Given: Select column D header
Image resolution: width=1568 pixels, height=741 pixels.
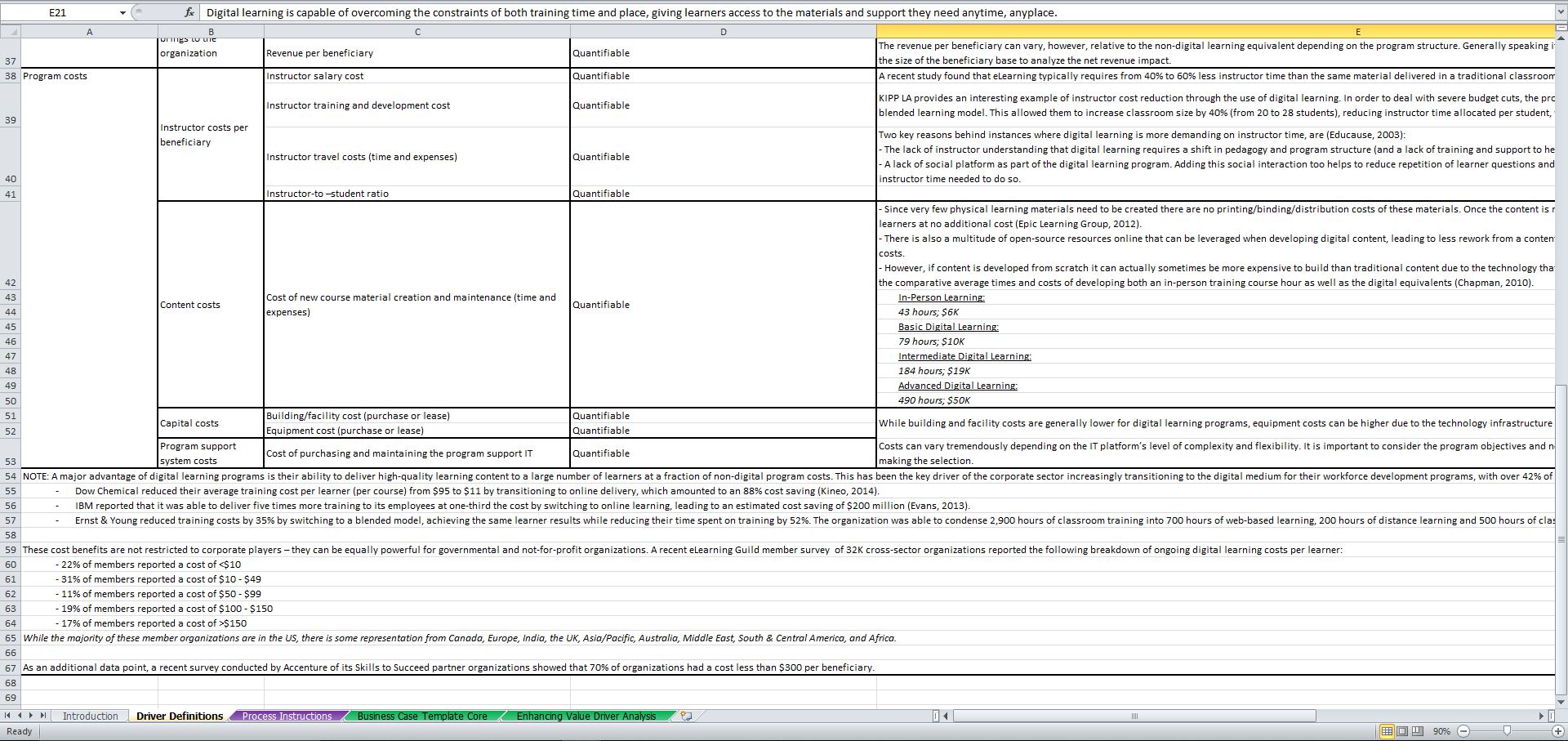Looking at the screenshot, I should click(x=723, y=32).
